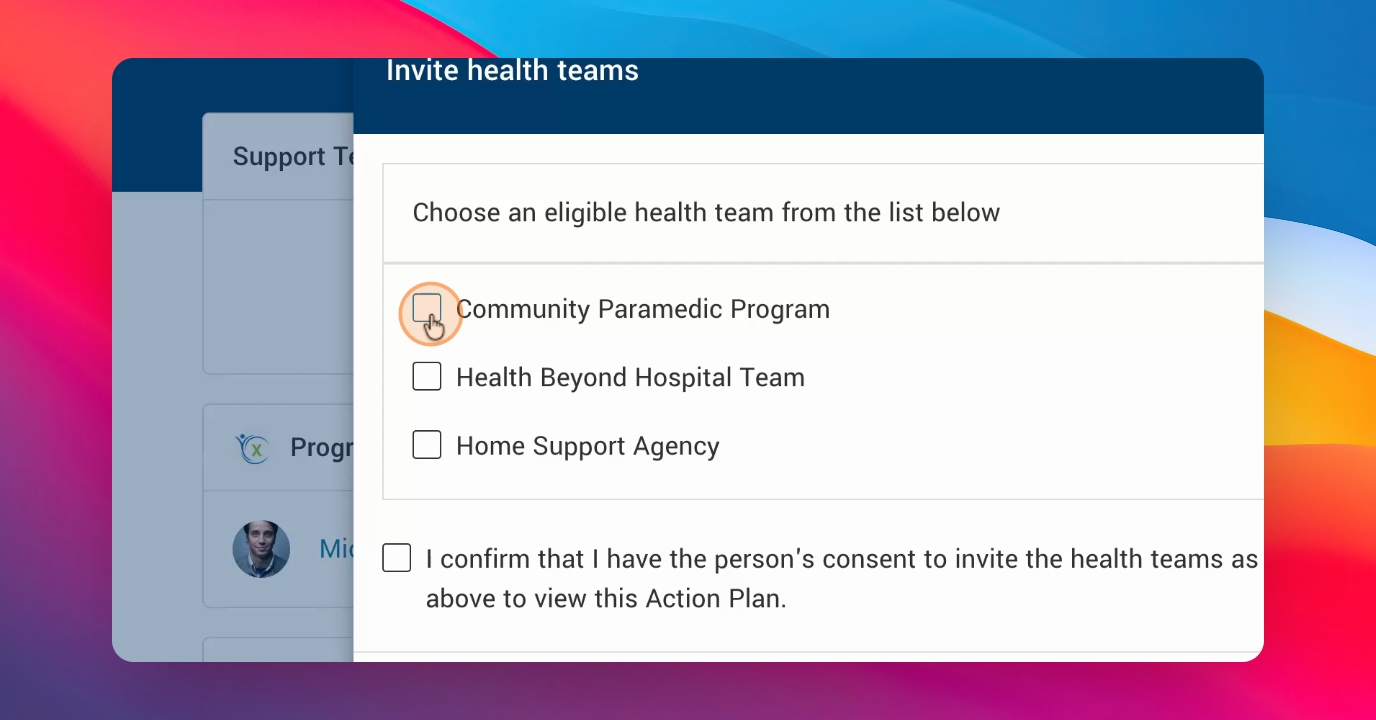The height and width of the screenshot is (720, 1376).
Task: Click the truncated "Progr" section heading
Action: pyautogui.click(x=322, y=447)
